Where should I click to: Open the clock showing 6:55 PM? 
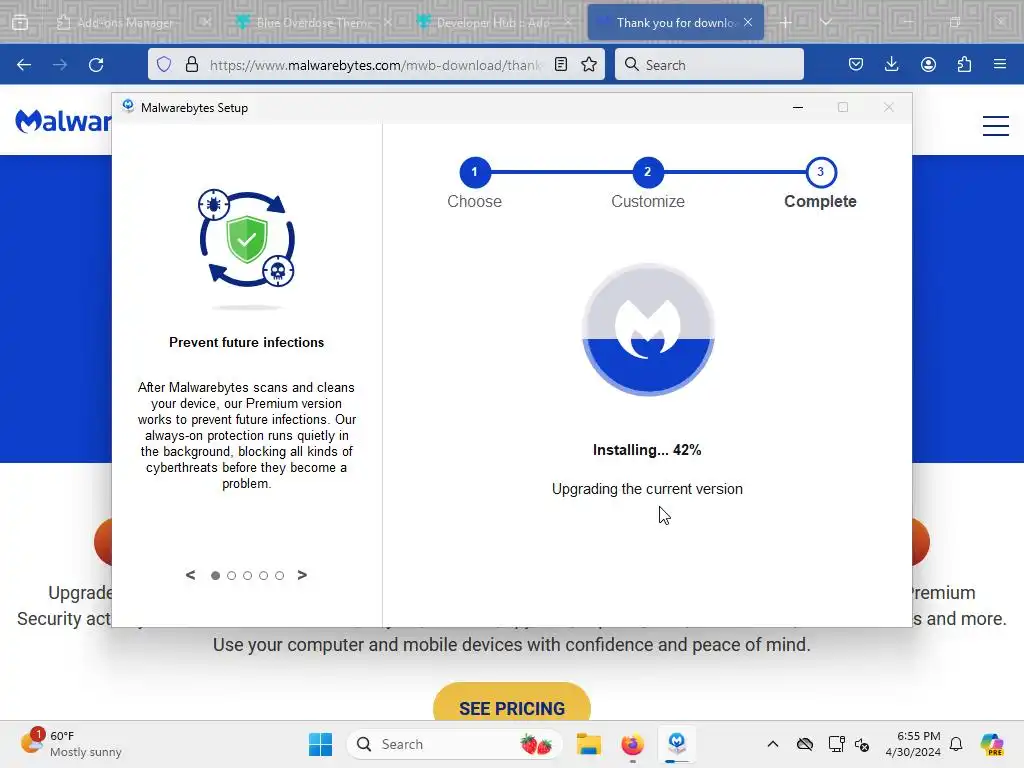pos(913,744)
